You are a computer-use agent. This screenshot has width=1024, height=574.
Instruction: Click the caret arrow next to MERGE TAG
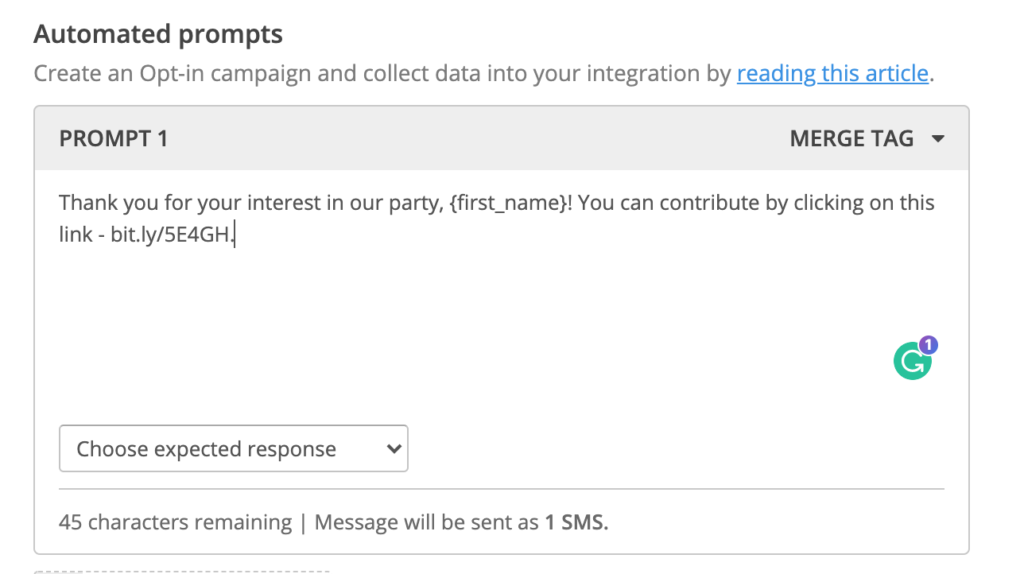(x=938, y=138)
